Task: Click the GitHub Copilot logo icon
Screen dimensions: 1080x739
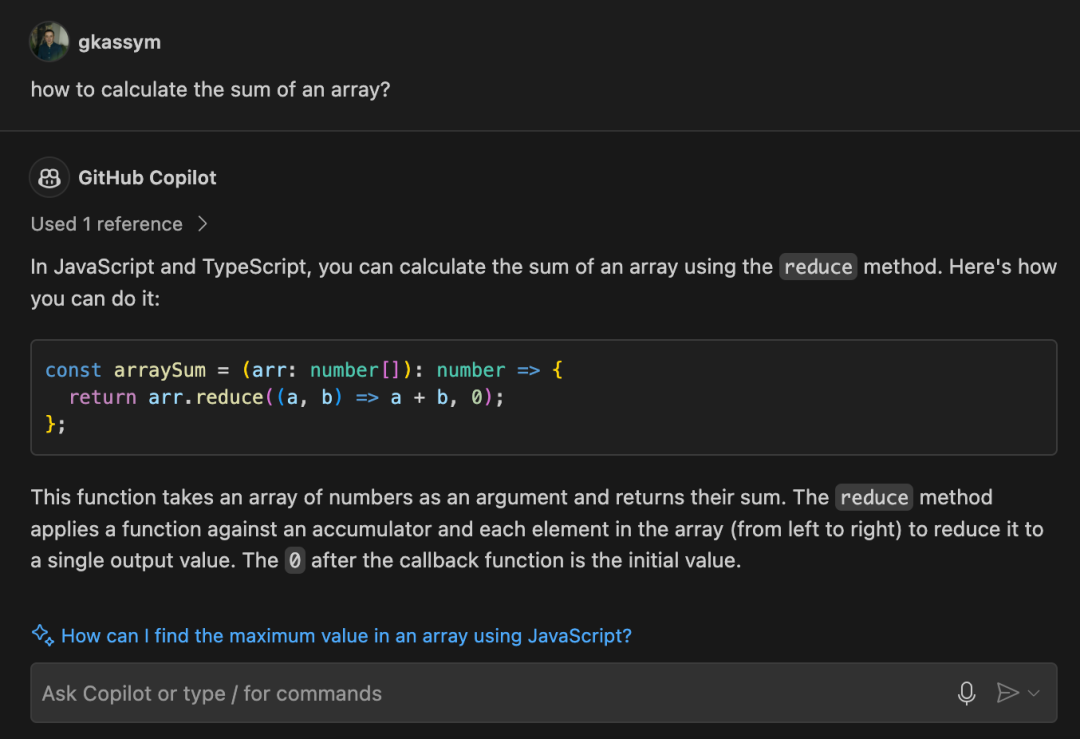Action: 49,178
